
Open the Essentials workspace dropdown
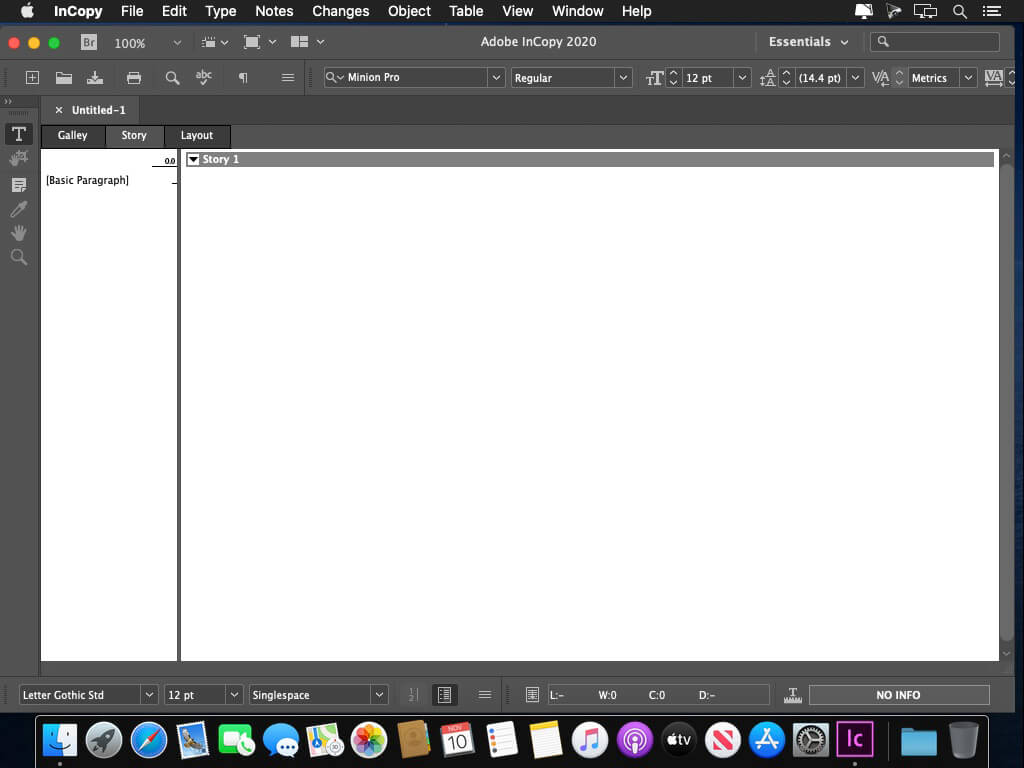pyautogui.click(x=806, y=42)
